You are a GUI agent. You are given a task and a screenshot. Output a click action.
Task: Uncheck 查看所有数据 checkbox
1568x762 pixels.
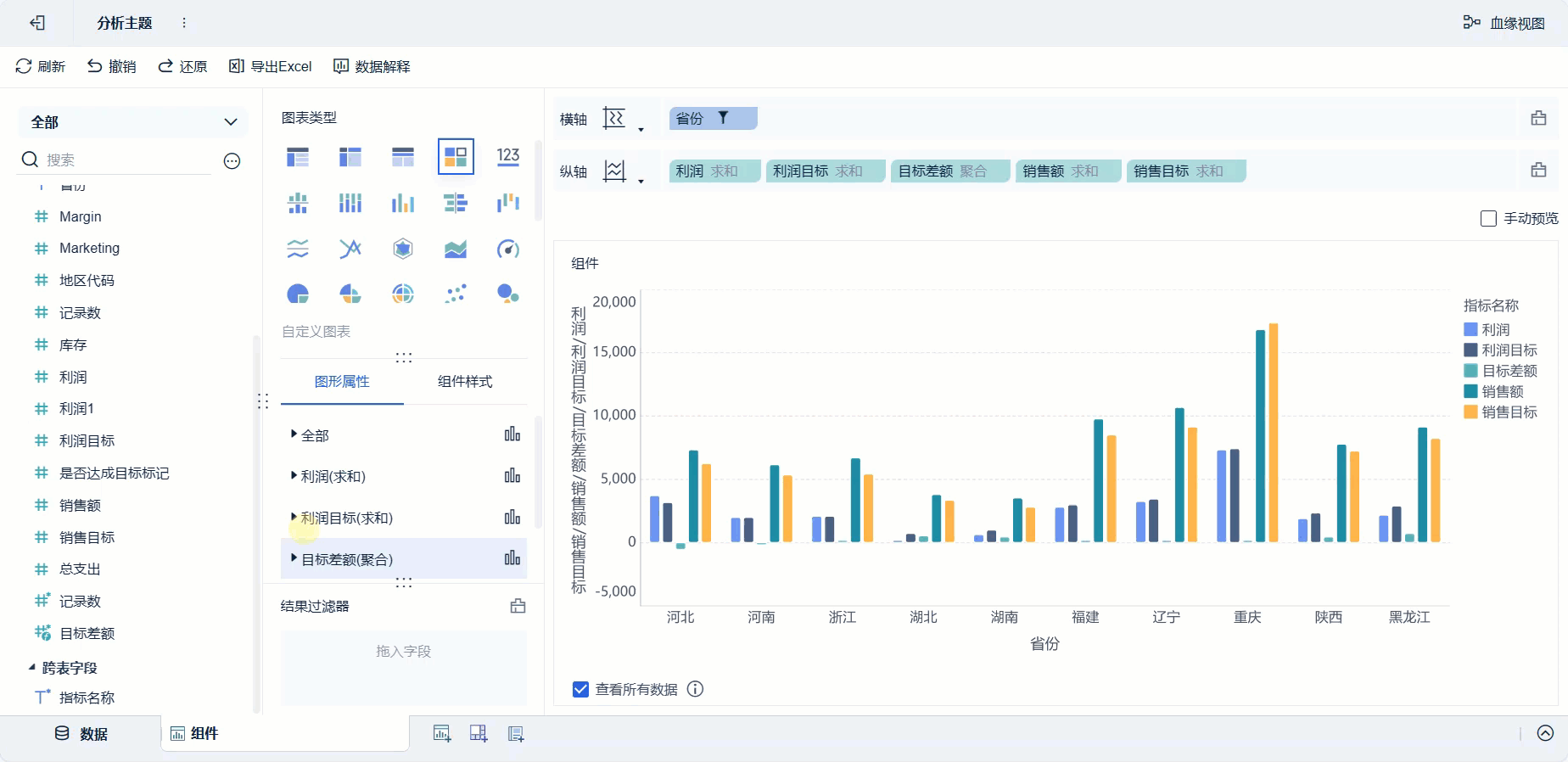[580, 689]
